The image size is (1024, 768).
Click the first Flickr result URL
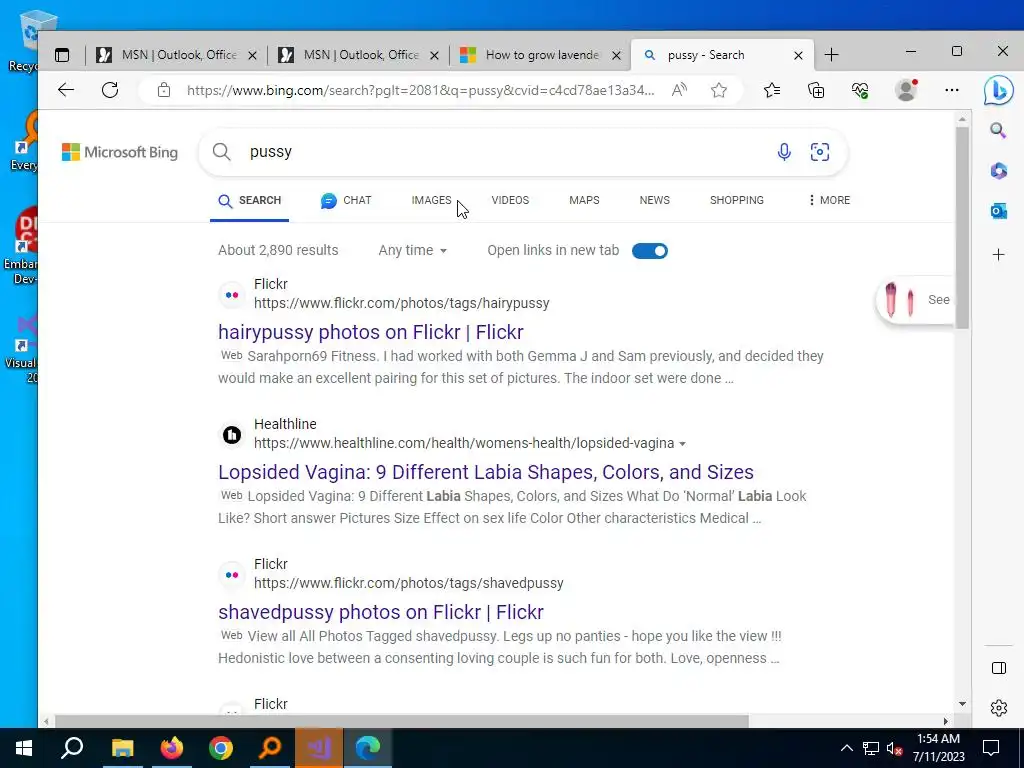tap(402, 303)
